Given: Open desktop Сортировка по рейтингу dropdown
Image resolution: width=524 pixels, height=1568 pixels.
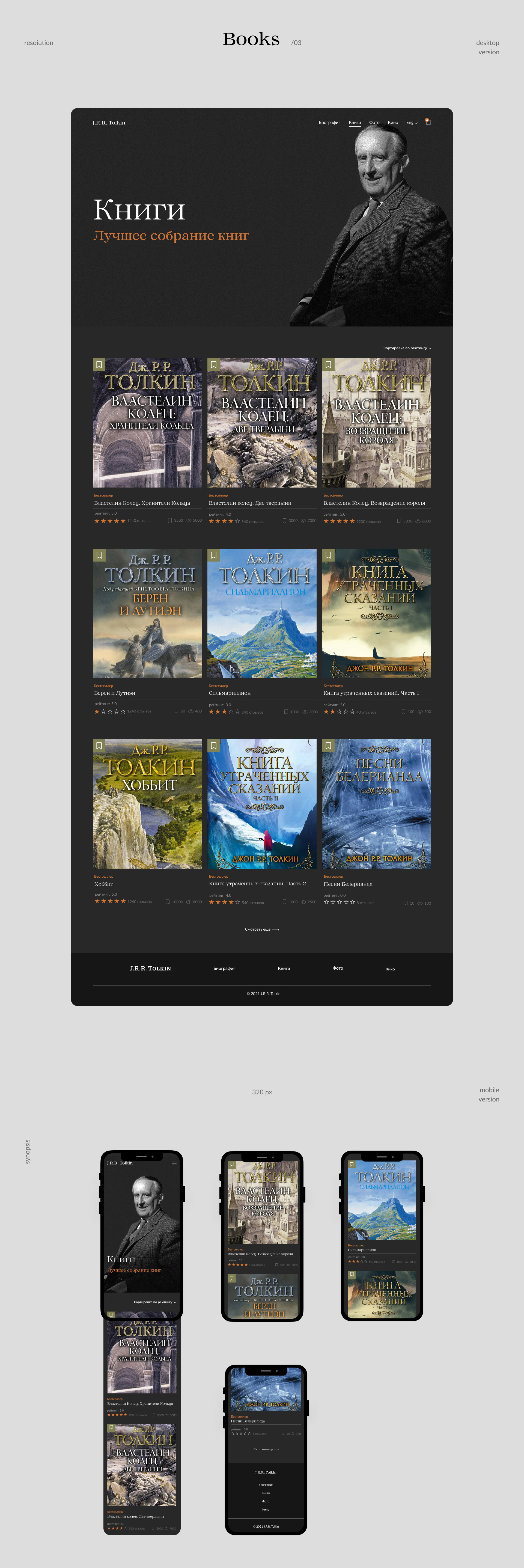Looking at the screenshot, I should click(x=407, y=348).
